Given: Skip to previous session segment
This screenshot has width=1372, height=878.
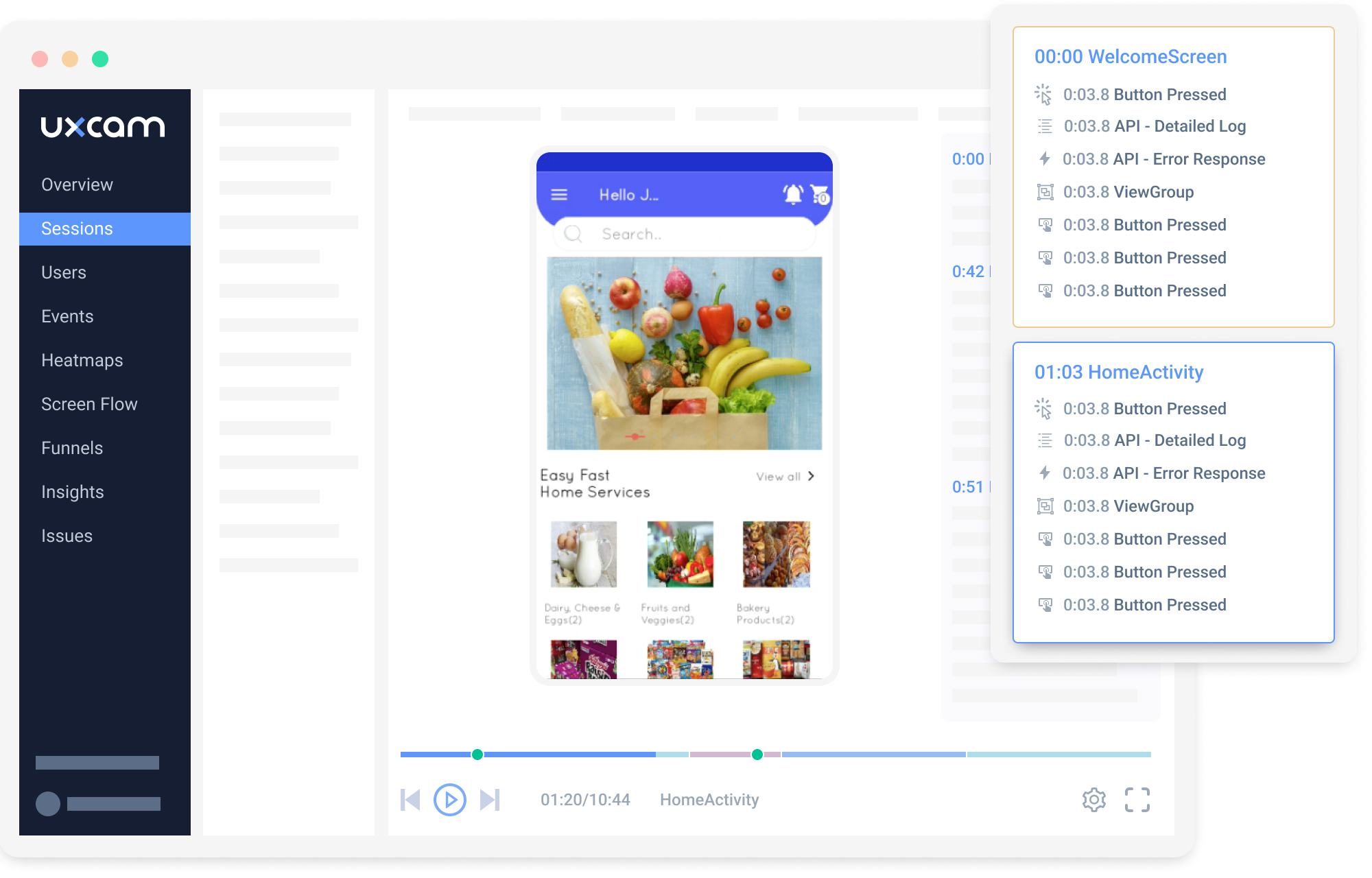Looking at the screenshot, I should pos(410,800).
